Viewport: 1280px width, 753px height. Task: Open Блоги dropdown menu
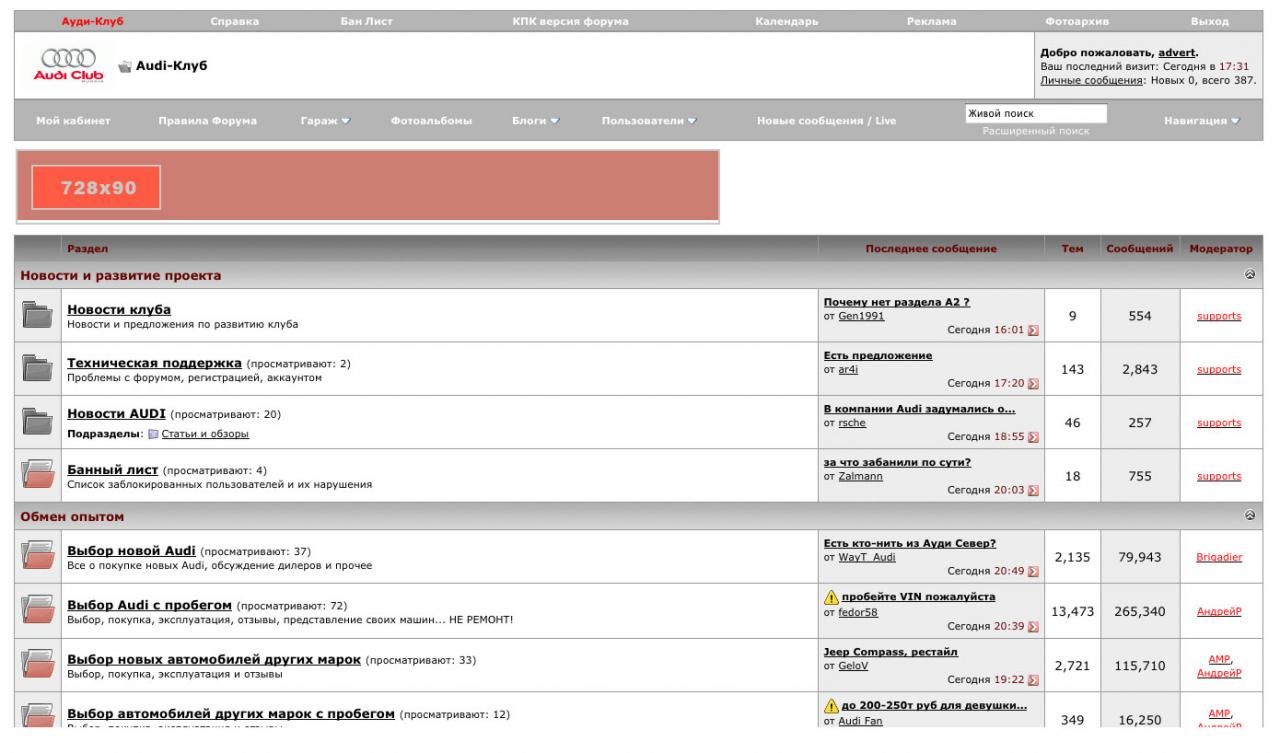coord(536,121)
